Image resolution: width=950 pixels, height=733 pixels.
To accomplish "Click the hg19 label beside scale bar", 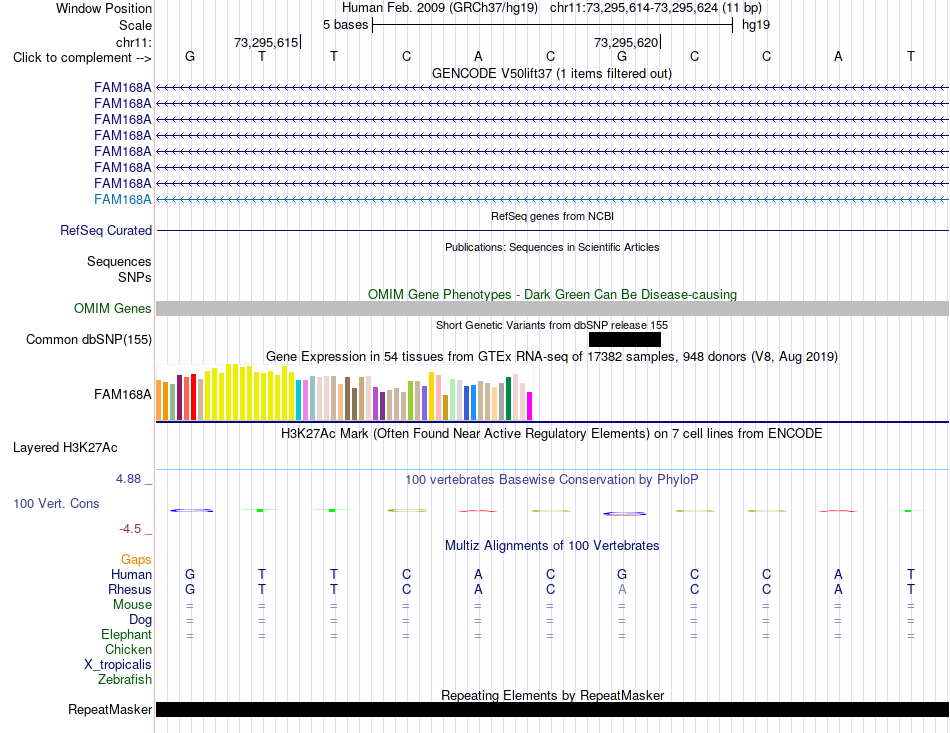I will click(756, 25).
